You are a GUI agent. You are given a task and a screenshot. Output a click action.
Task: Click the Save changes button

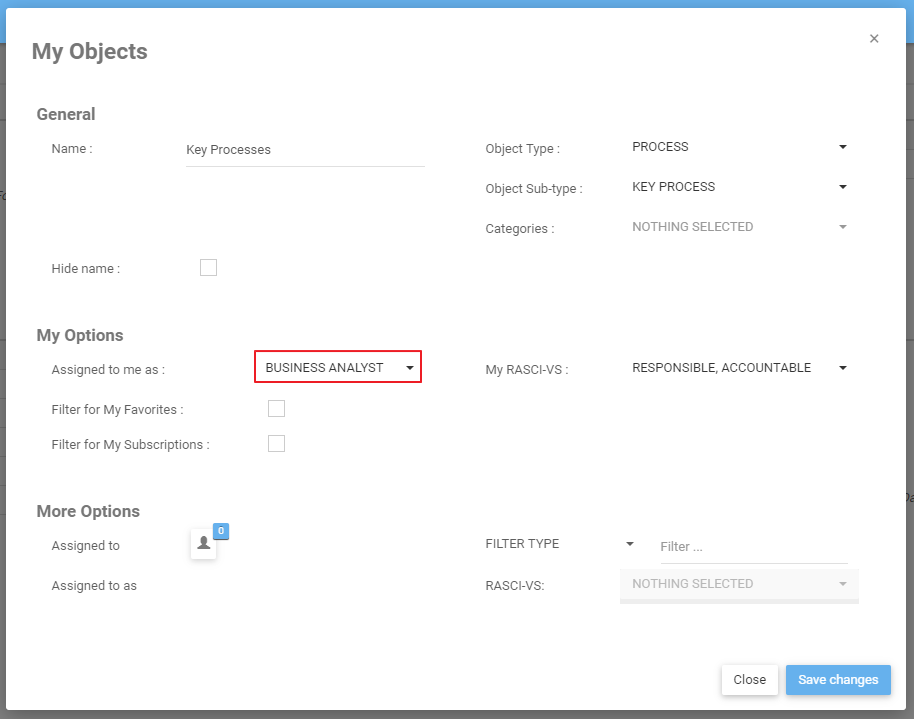point(838,680)
